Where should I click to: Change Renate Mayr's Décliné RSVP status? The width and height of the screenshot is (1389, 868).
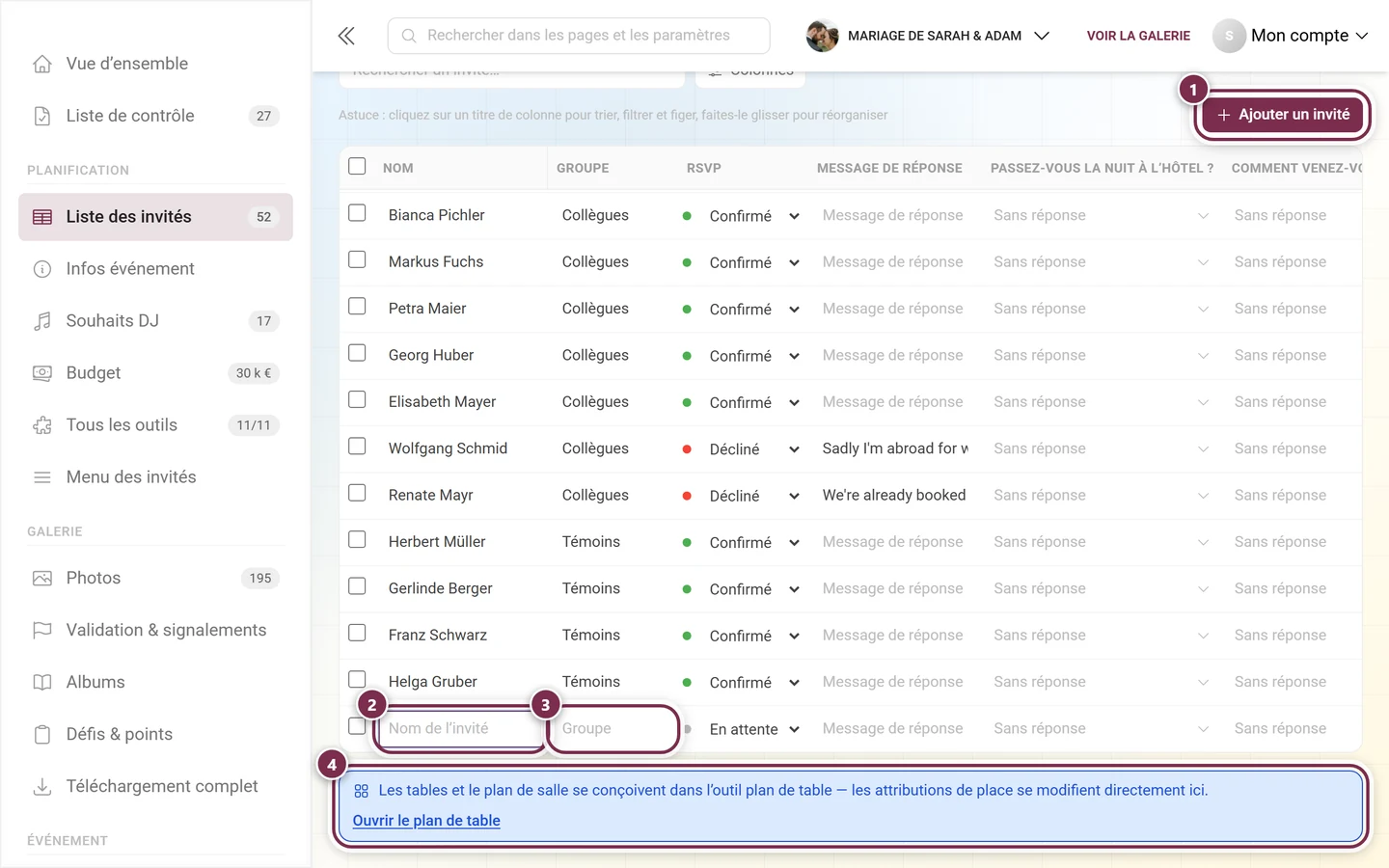(741, 496)
